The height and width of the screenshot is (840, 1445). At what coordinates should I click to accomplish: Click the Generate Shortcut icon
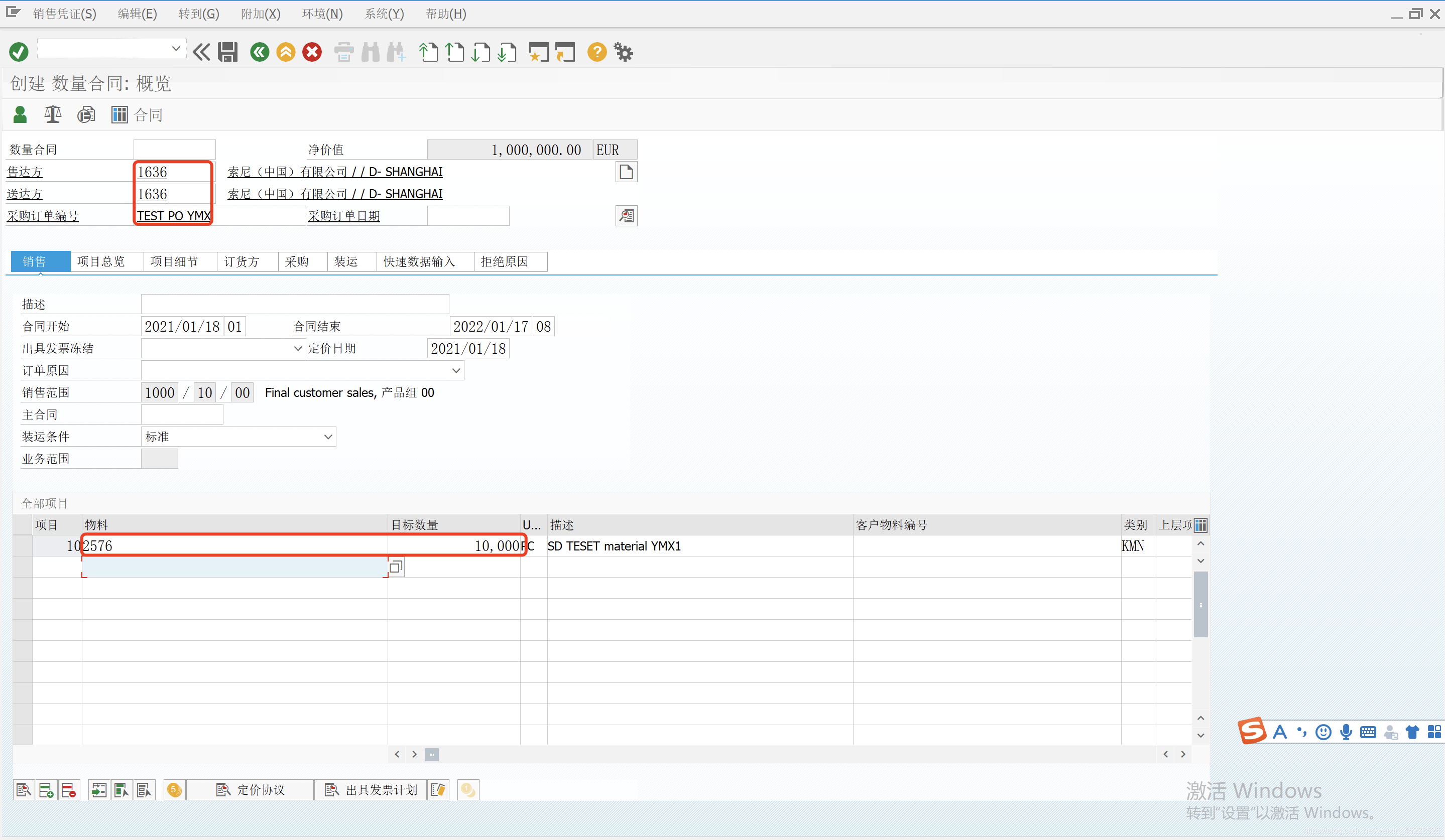point(565,52)
